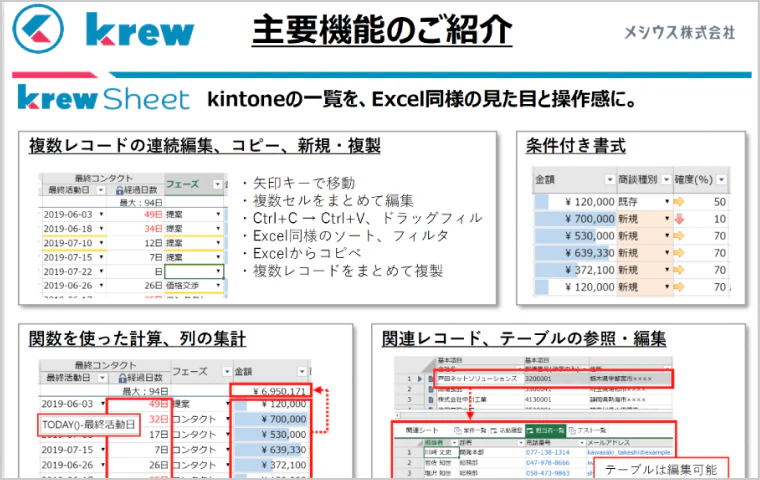This screenshot has height=480, width=760.
Task: Click record icon for 戸田ネットソリューションズ row
Action: click(x=430, y=379)
